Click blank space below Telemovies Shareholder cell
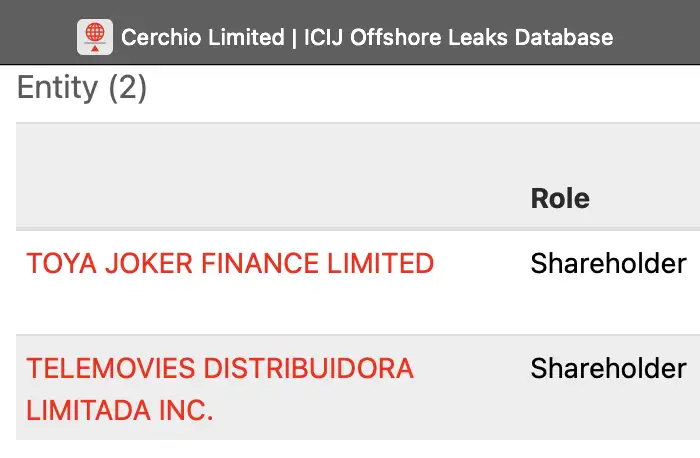 pyautogui.click(x=608, y=415)
